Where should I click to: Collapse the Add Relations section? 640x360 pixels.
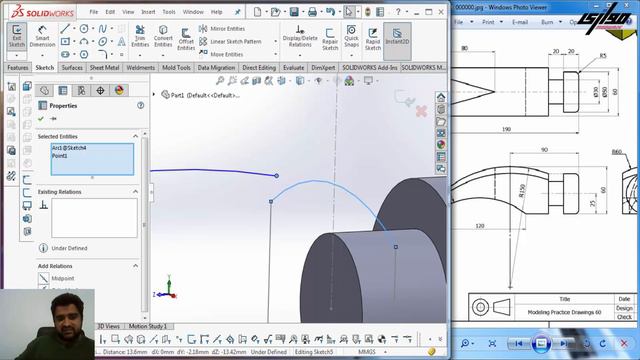pyautogui.click(x=136, y=266)
